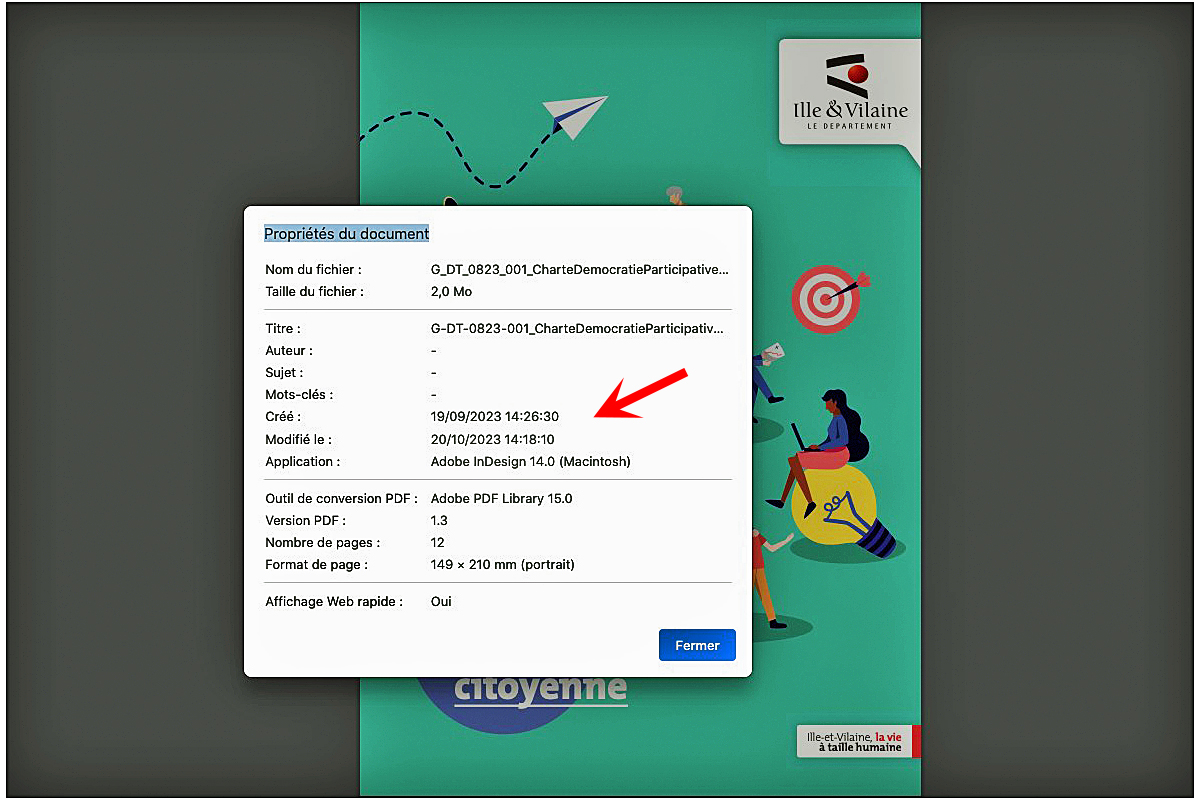Click the Créé date 19/09/2023 14:26:30
This screenshot has height=800, width=1200.
point(494,417)
